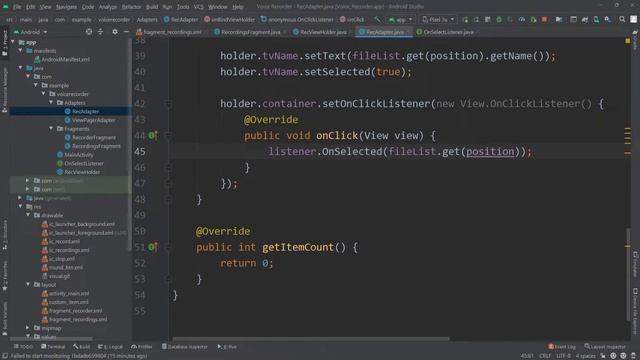Collapse the manifests folder
The width and height of the screenshot is (640, 360).
(x=20, y=51)
